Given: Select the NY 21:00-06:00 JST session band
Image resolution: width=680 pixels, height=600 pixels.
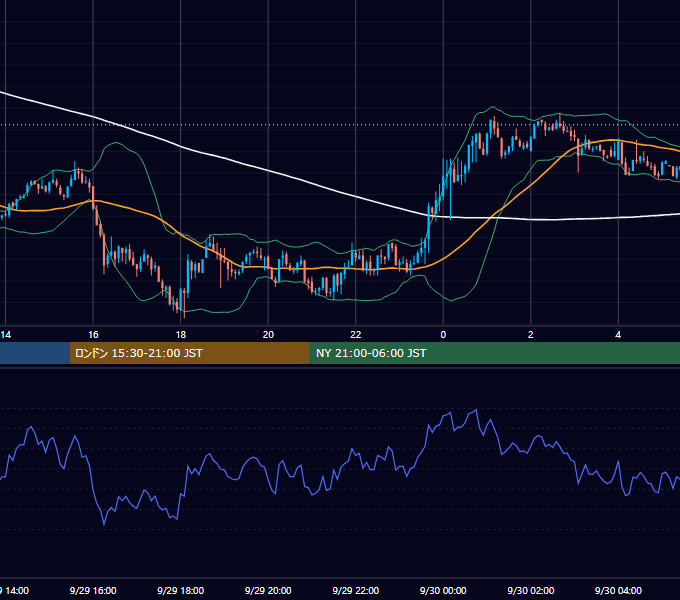Looking at the screenshot, I should [495, 353].
